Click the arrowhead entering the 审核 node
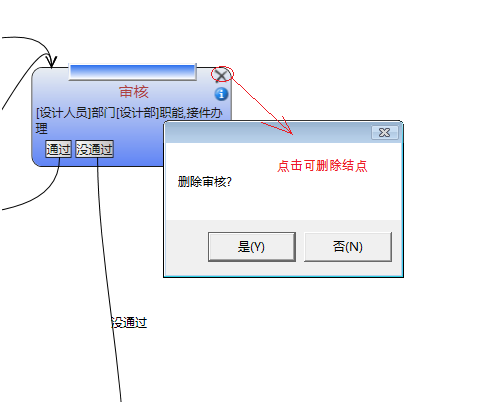 coord(52,62)
